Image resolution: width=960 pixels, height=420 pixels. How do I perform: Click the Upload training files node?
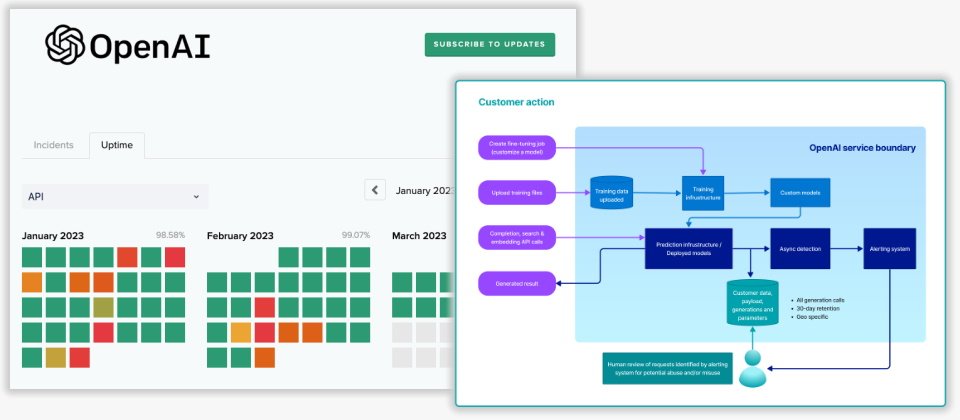(517, 192)
